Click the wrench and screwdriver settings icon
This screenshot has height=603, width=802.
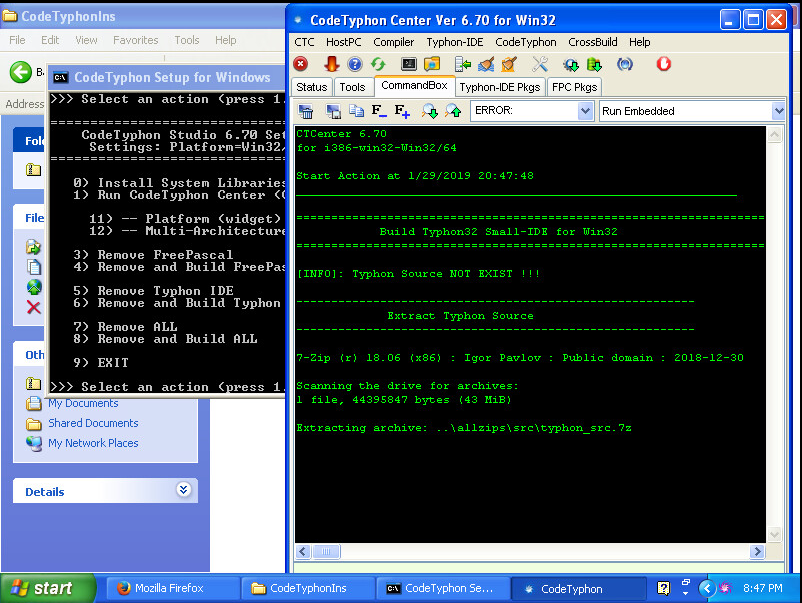[540, 64]
